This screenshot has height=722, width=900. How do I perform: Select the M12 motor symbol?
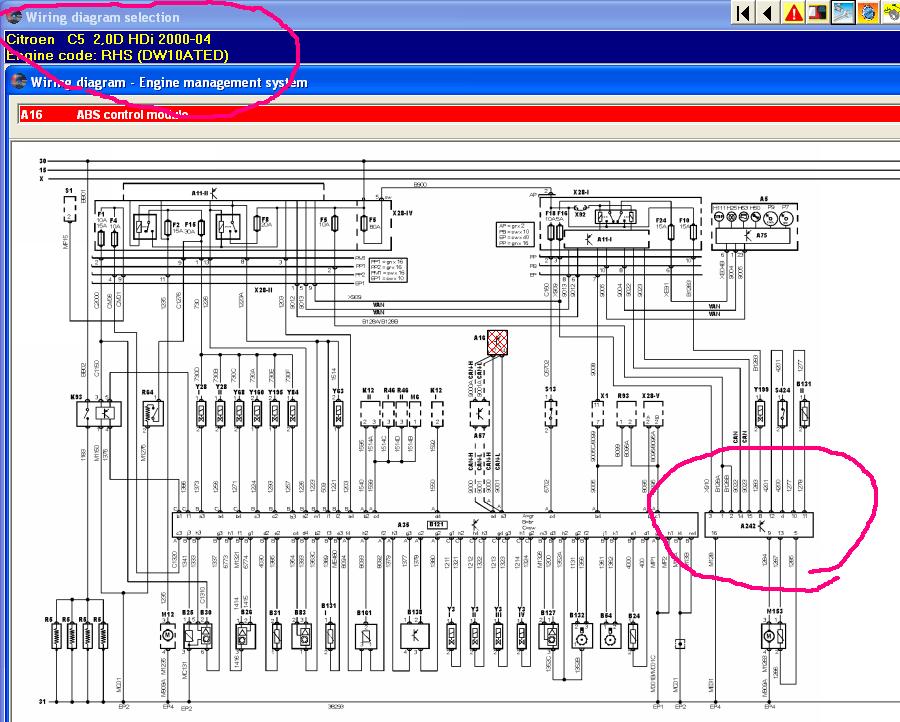pos(168,635)
